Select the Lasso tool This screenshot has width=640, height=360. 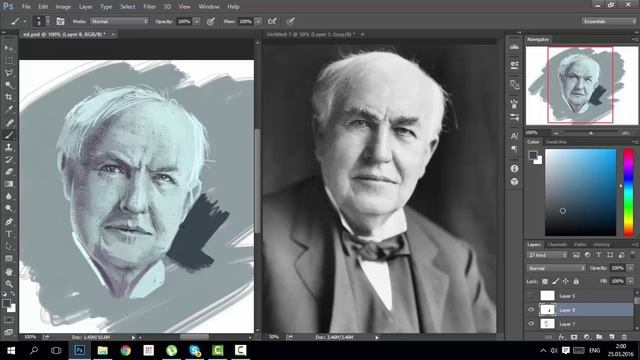click(x=9, y=73)
